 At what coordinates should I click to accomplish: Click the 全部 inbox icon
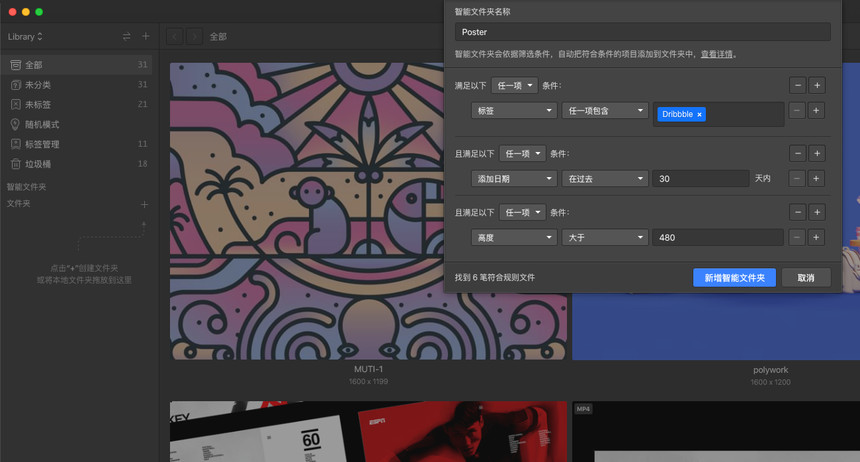point(16,65)
